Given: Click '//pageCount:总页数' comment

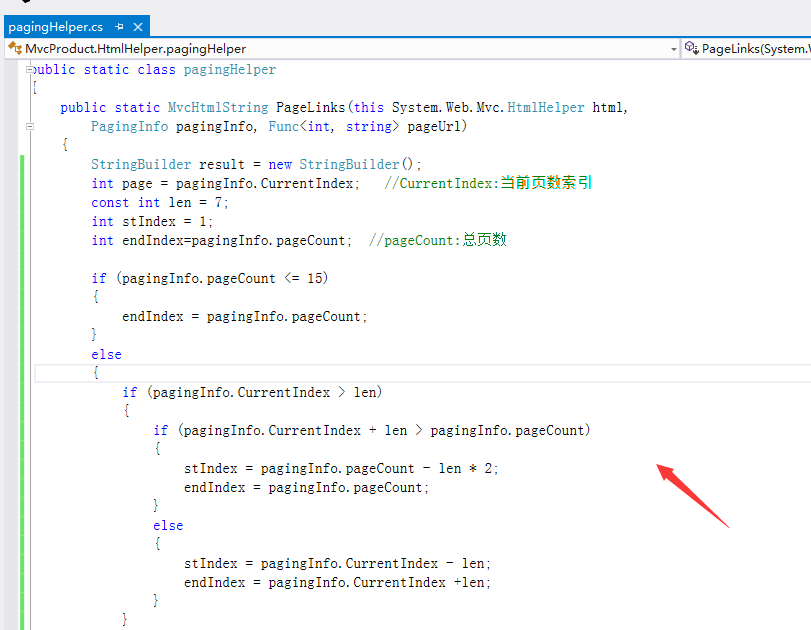Looking at the screenshot, I should click(438, 240).
